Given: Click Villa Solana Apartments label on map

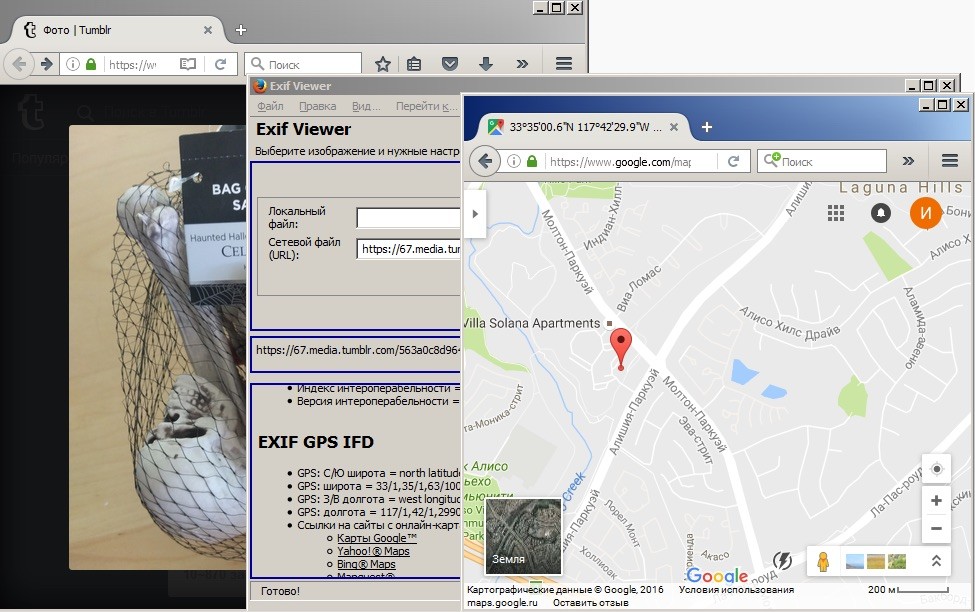Looking at the screenshot, I should (532, 323).
